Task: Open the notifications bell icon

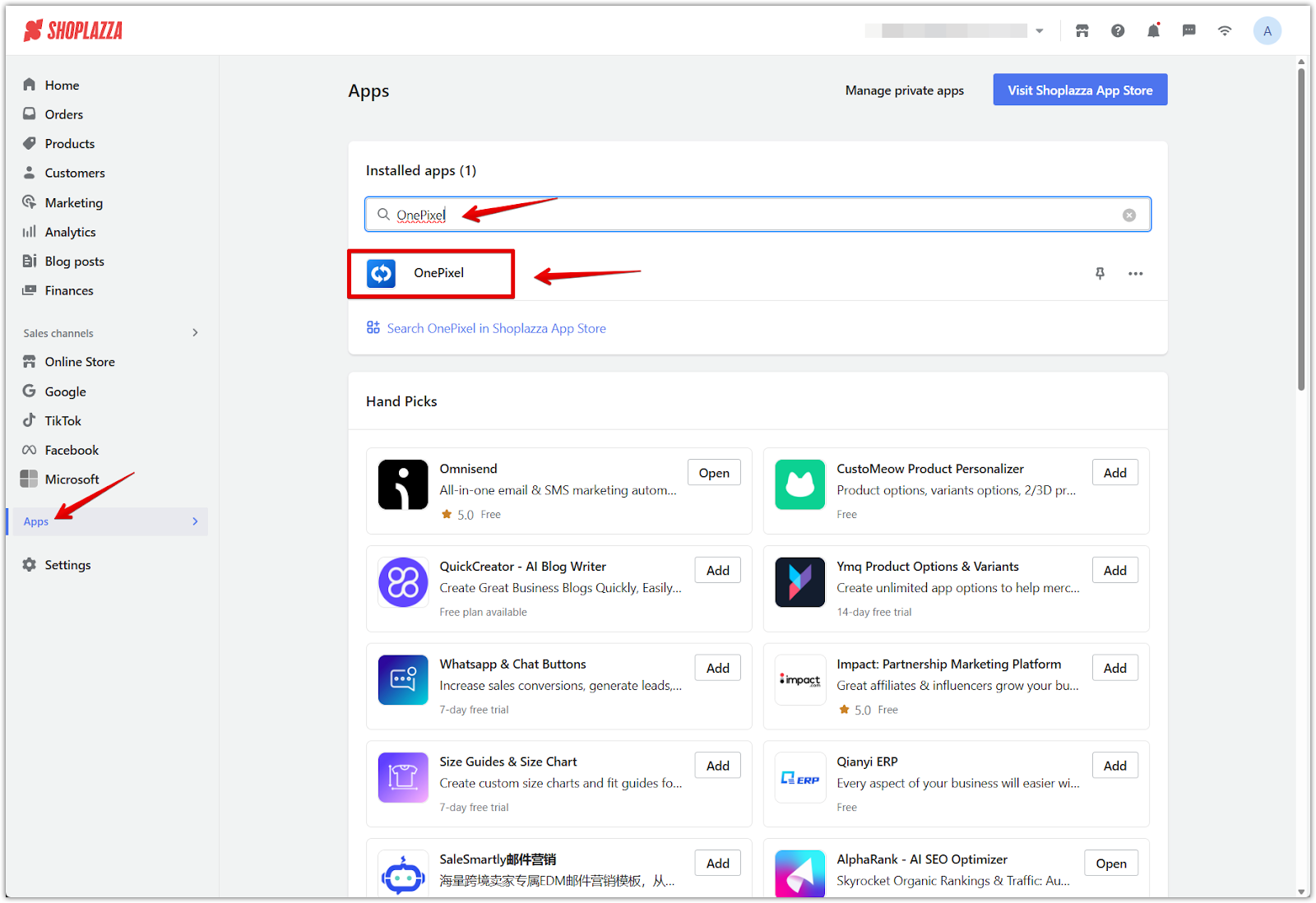Action: (x=1153, y=30)
